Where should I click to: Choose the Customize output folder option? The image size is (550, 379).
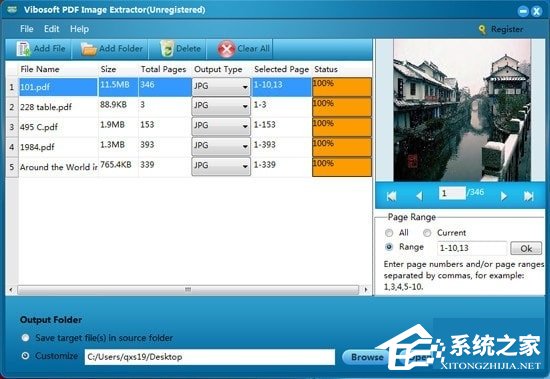coord(25,356)
